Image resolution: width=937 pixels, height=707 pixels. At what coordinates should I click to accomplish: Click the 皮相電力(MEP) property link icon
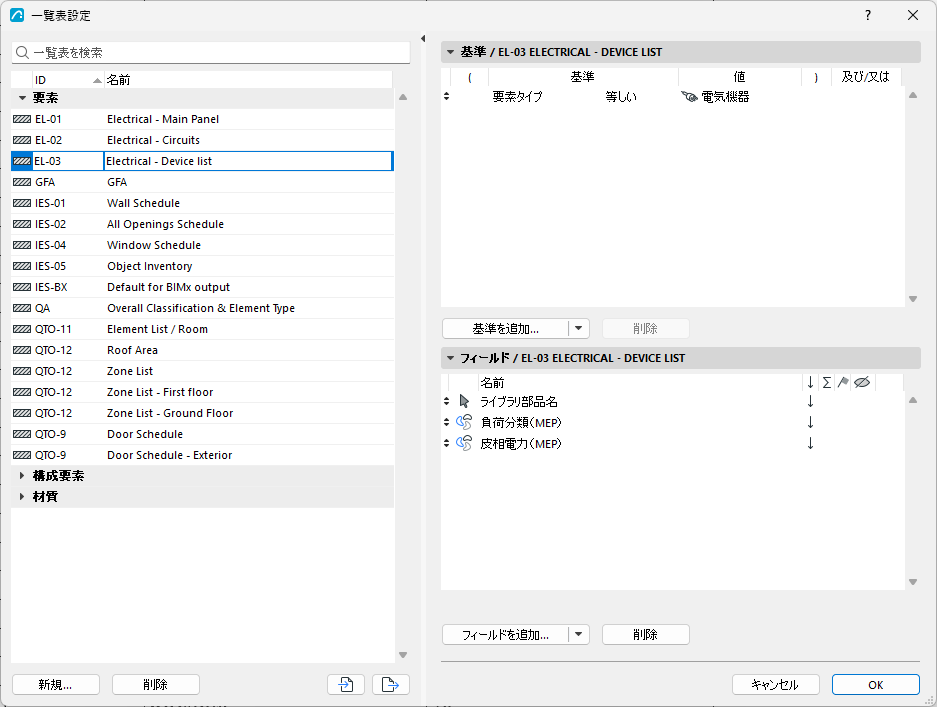click(x=464, y=443)
